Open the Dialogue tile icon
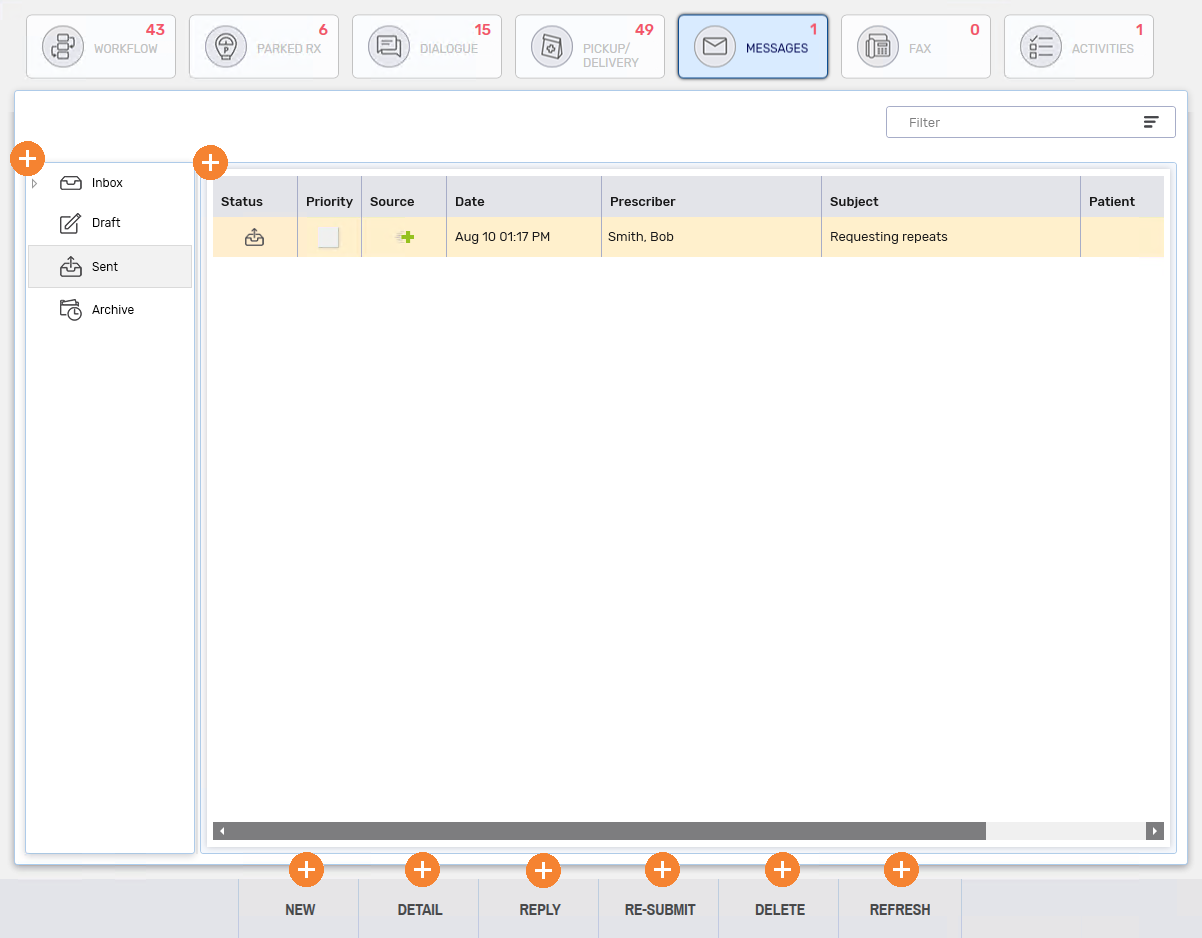 [389, 48]
